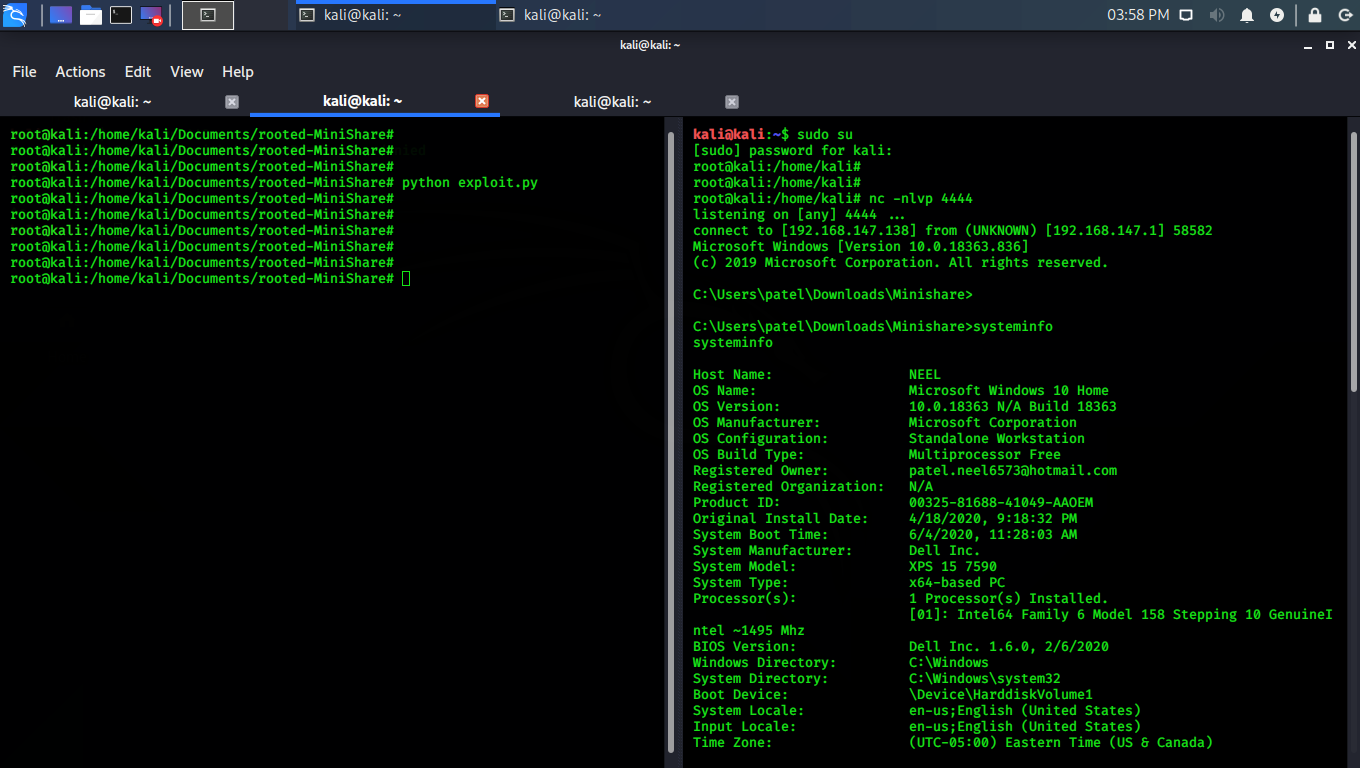Click 'Microsoft Windows 10 Home' OS name
This screenshot has height=768, width=1360.
(x=1008, y=391)
